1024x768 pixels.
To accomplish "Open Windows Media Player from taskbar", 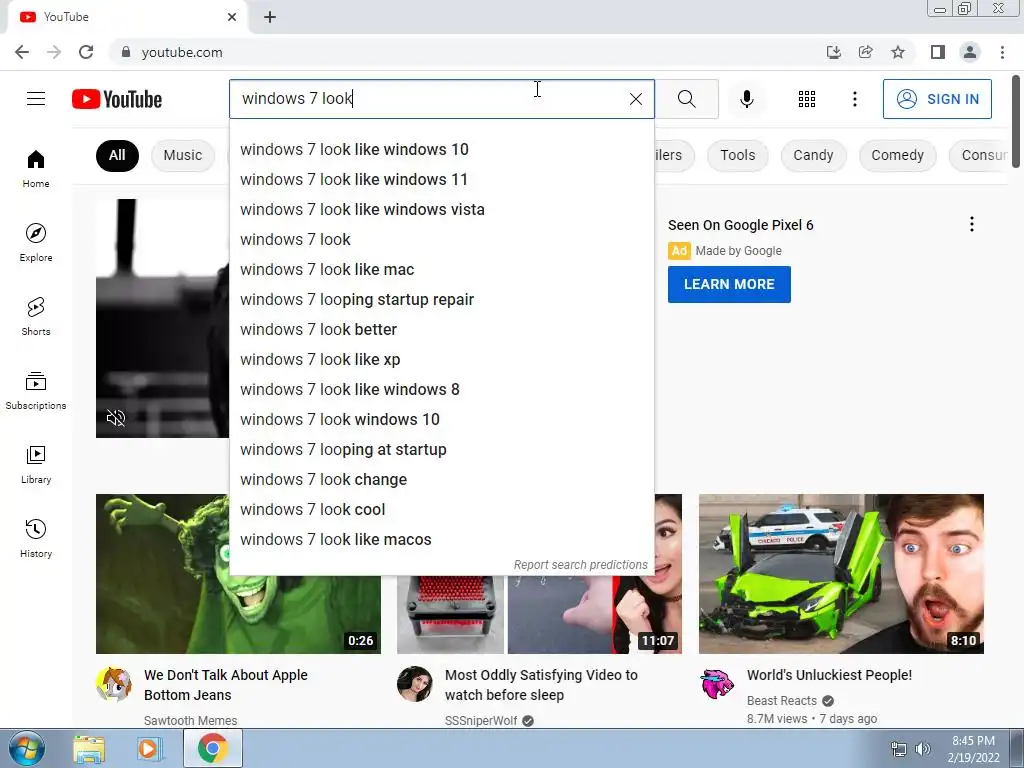I will tap(149, 749).
